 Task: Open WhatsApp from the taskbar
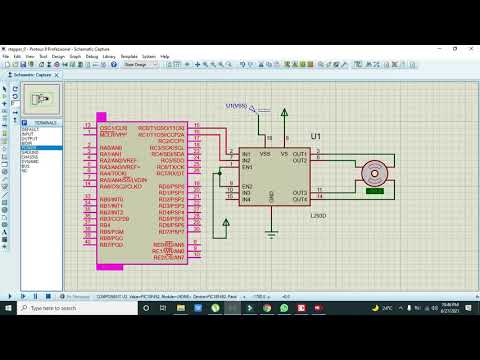click(284, 308)
